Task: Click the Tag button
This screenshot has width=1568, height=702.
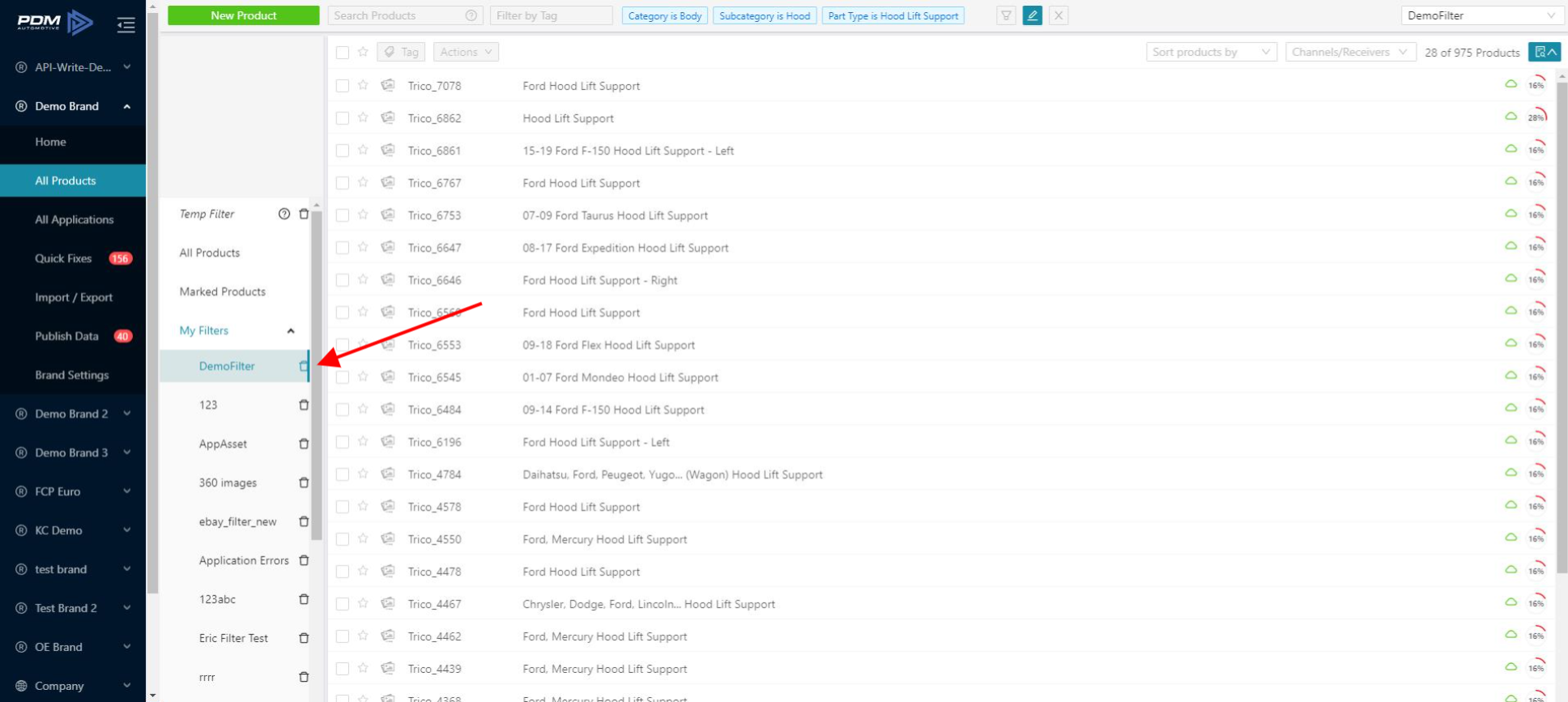Action: pyautogui.click(x=402, y=52)
